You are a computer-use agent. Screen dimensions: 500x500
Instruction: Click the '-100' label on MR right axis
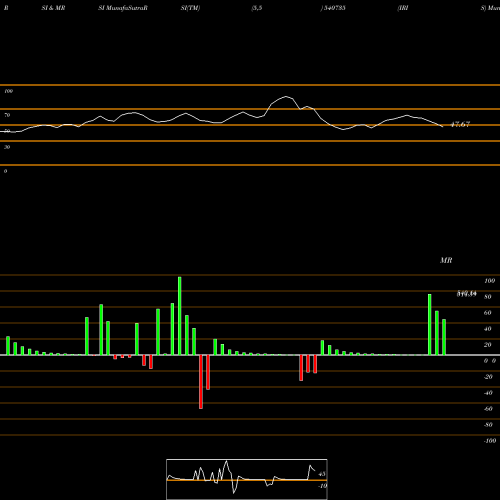point(490,441)
